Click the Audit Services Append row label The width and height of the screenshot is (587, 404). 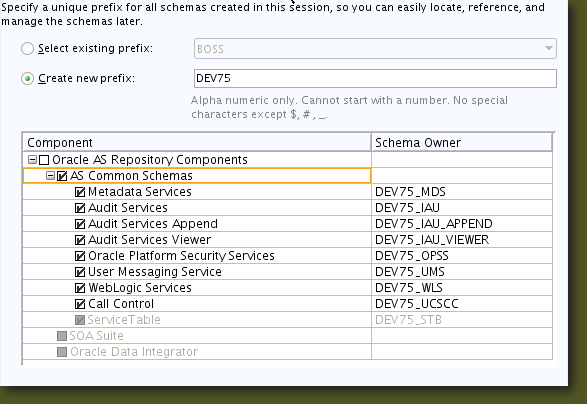coord(153,224)
